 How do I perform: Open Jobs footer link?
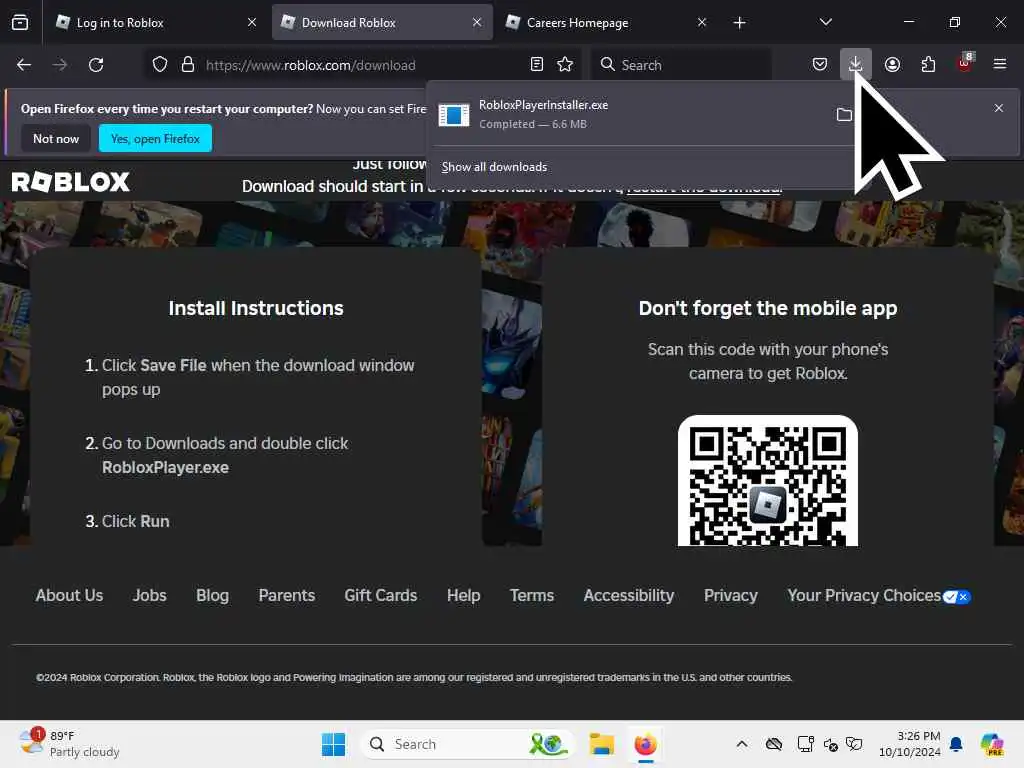click(x=150, y=596)
